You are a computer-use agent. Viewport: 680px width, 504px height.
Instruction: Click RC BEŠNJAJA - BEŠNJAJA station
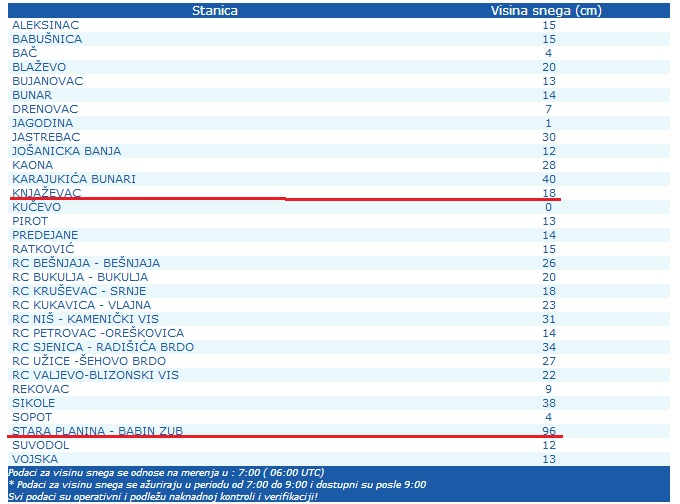pos(86,263)
